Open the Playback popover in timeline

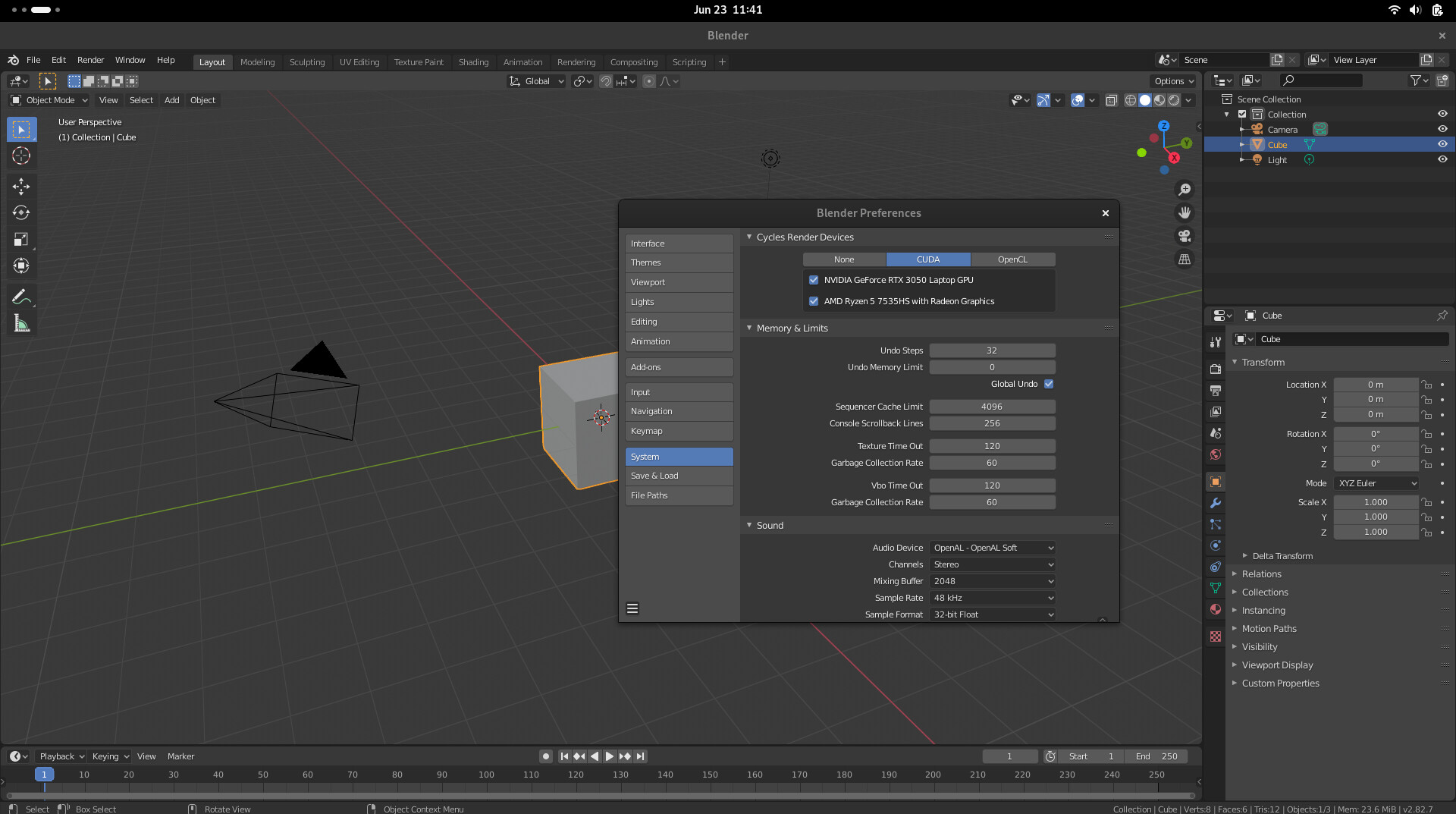[61, 756]
